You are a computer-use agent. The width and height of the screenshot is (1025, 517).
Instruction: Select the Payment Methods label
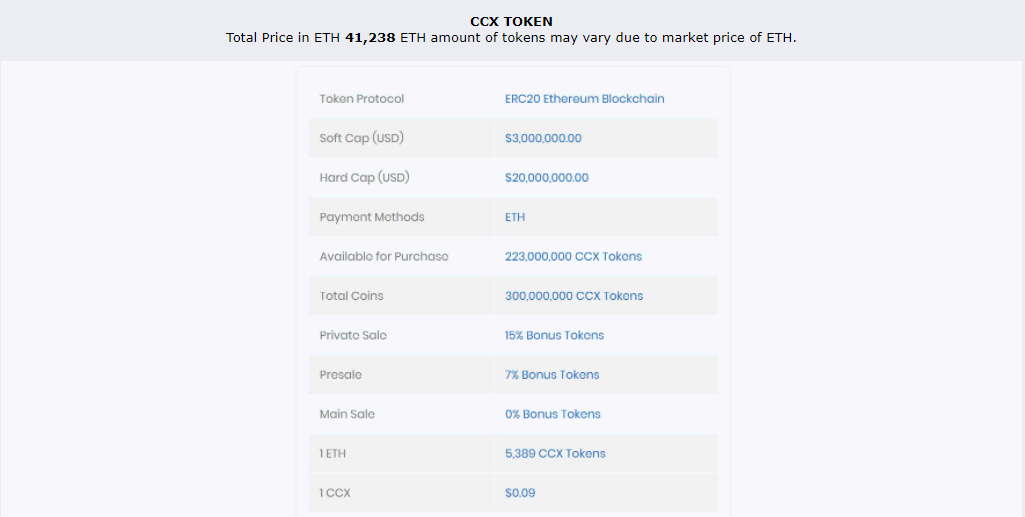coord(372,217)
